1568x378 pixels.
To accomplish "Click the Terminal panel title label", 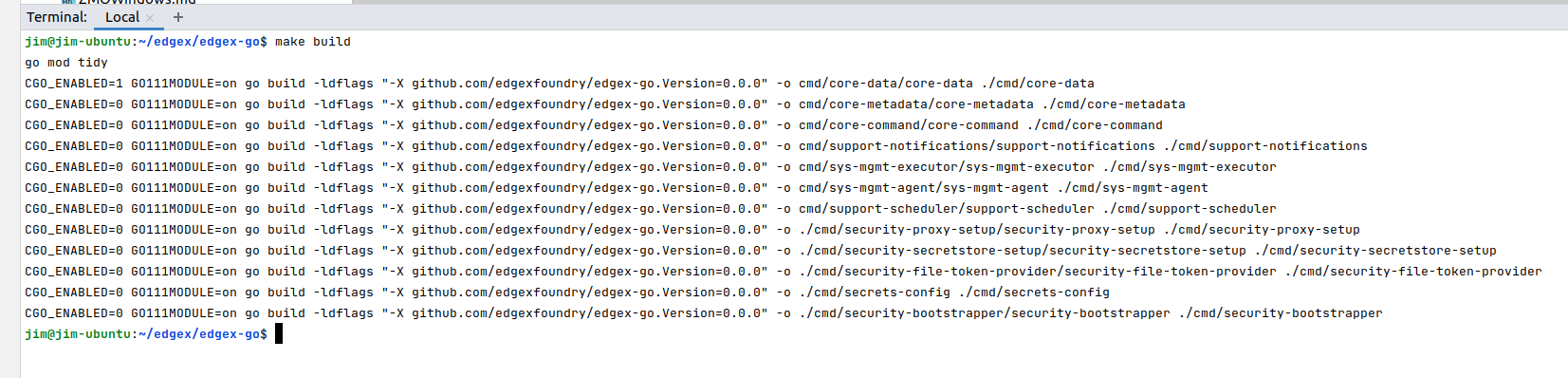I will point(57,17).
